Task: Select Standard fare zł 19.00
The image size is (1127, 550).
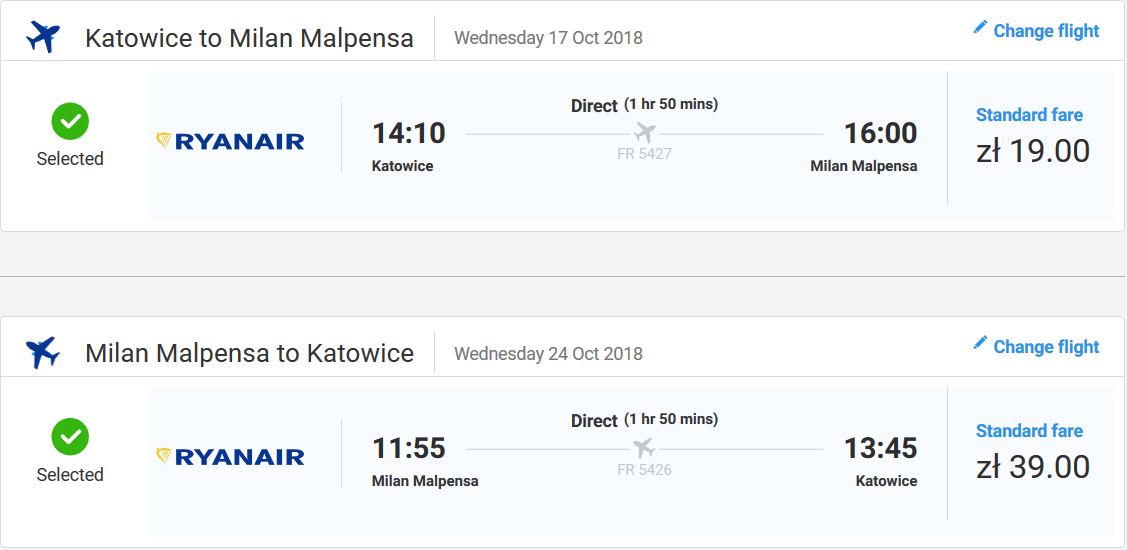Action: 1032,137
